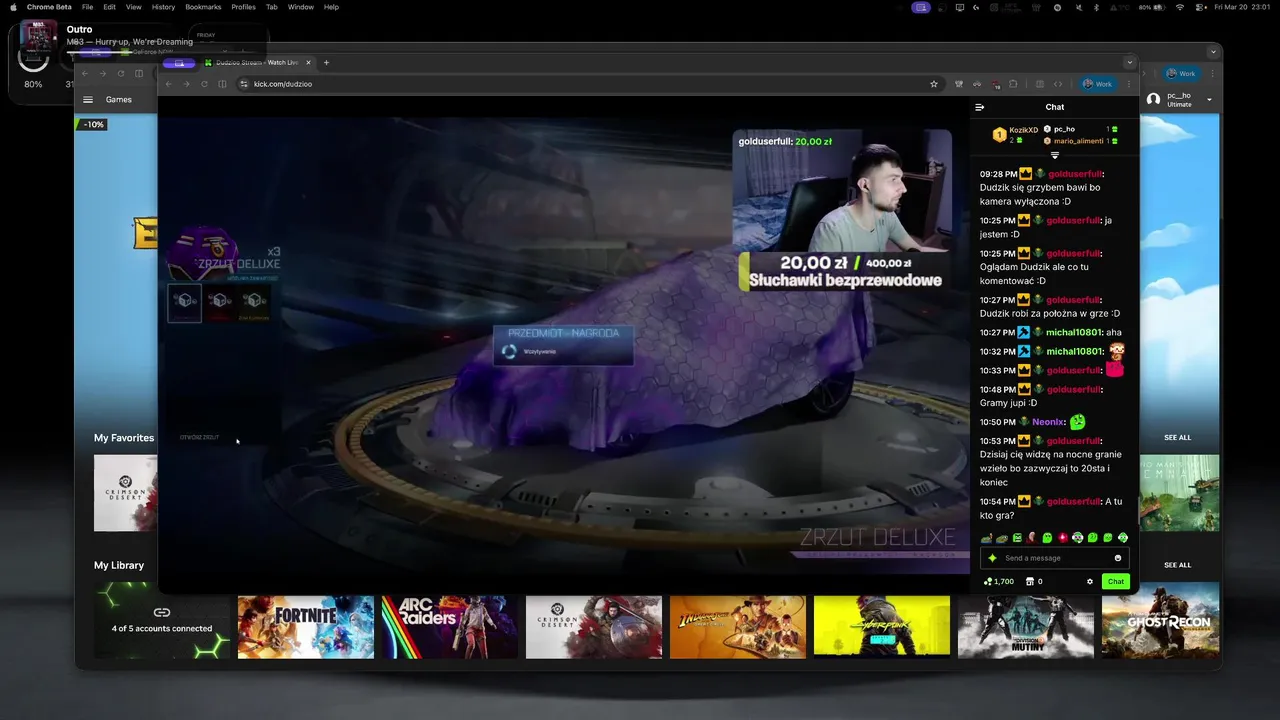
Task: Open chat settings gear icon
Action: point(1090,581)
